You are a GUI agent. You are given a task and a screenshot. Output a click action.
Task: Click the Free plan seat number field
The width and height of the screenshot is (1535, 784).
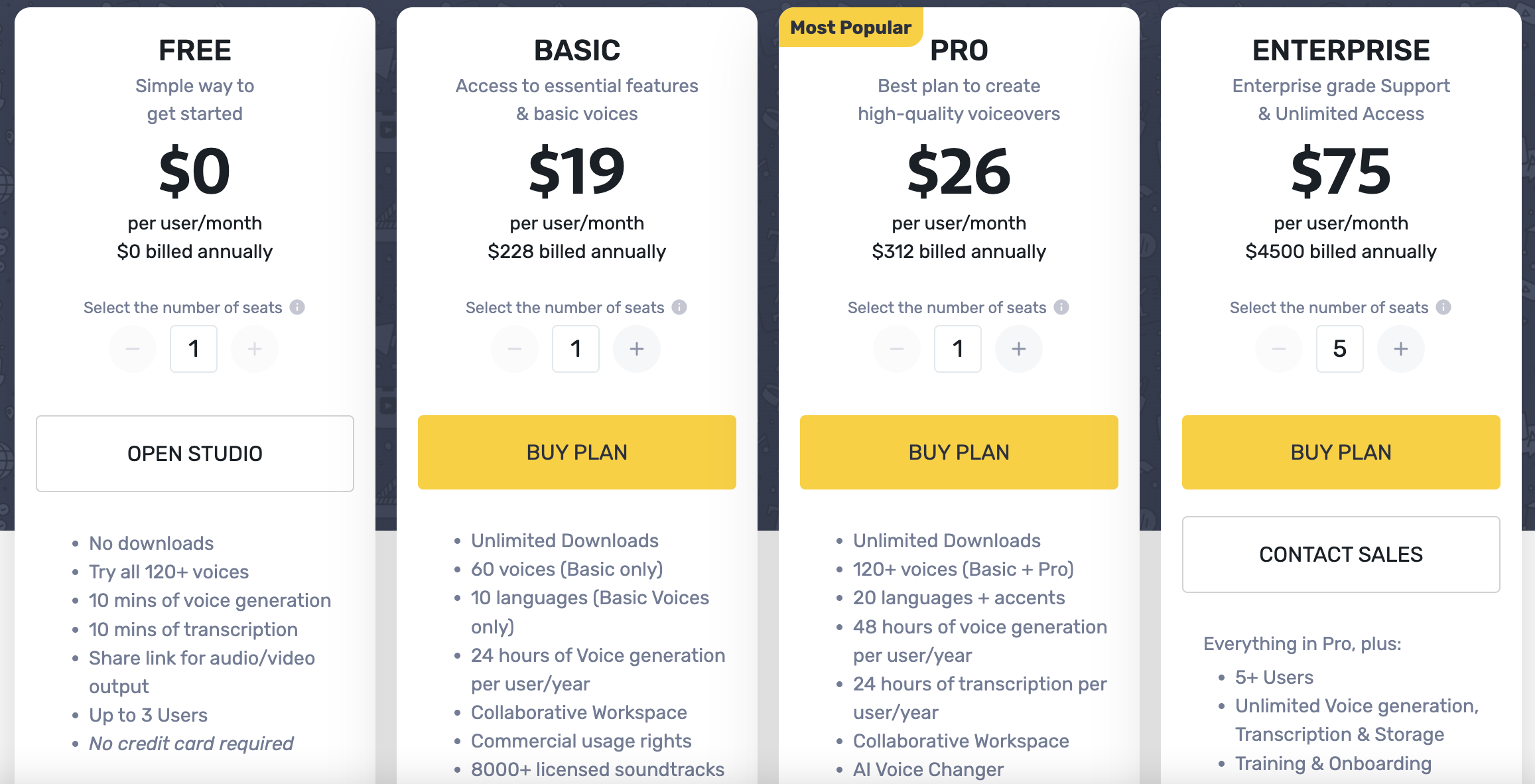[194, 349]
